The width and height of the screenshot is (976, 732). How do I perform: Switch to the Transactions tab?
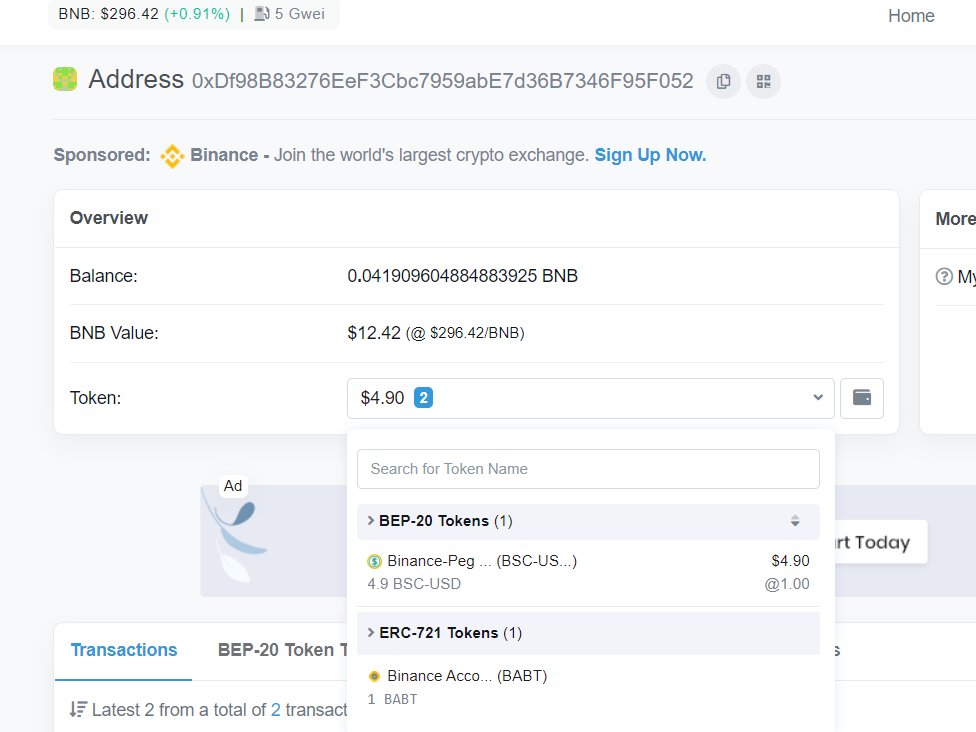coord(124,650)
